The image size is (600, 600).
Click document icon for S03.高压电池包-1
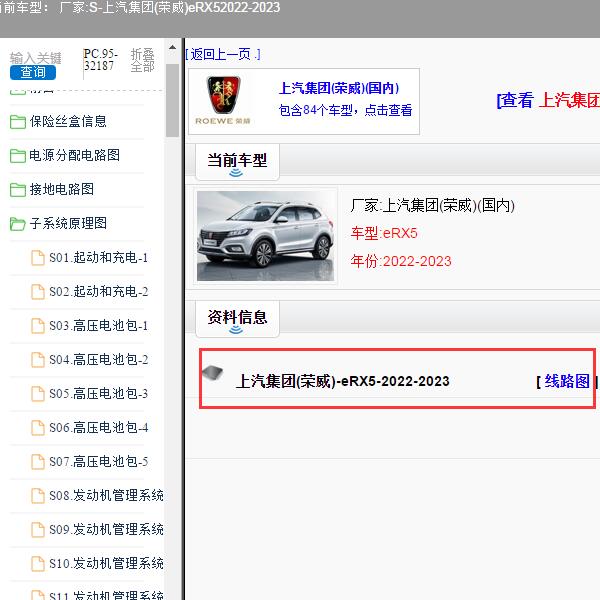(x=38, y=326)
